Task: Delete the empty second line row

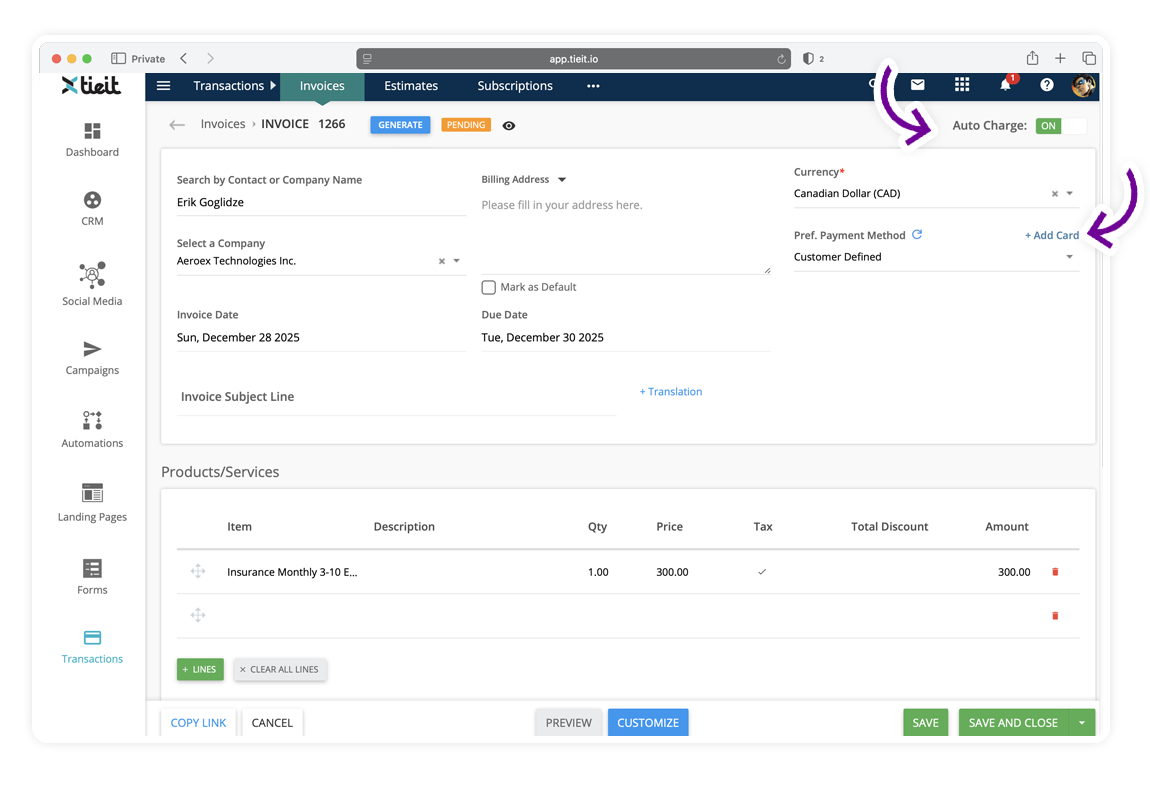Action: (1055, 616)
